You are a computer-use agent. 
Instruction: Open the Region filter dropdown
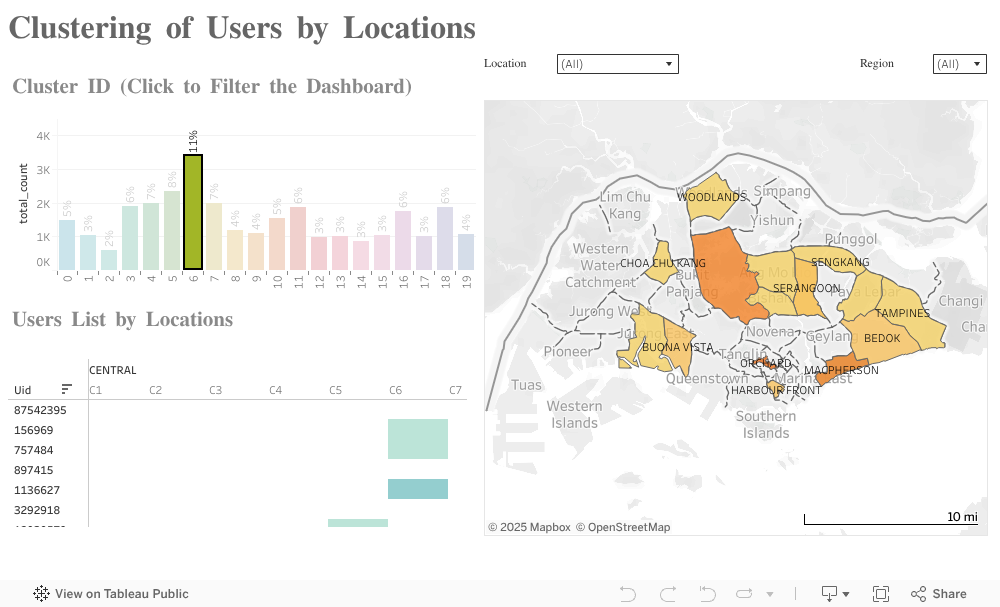pyautogui.click(x=959, y=64)
